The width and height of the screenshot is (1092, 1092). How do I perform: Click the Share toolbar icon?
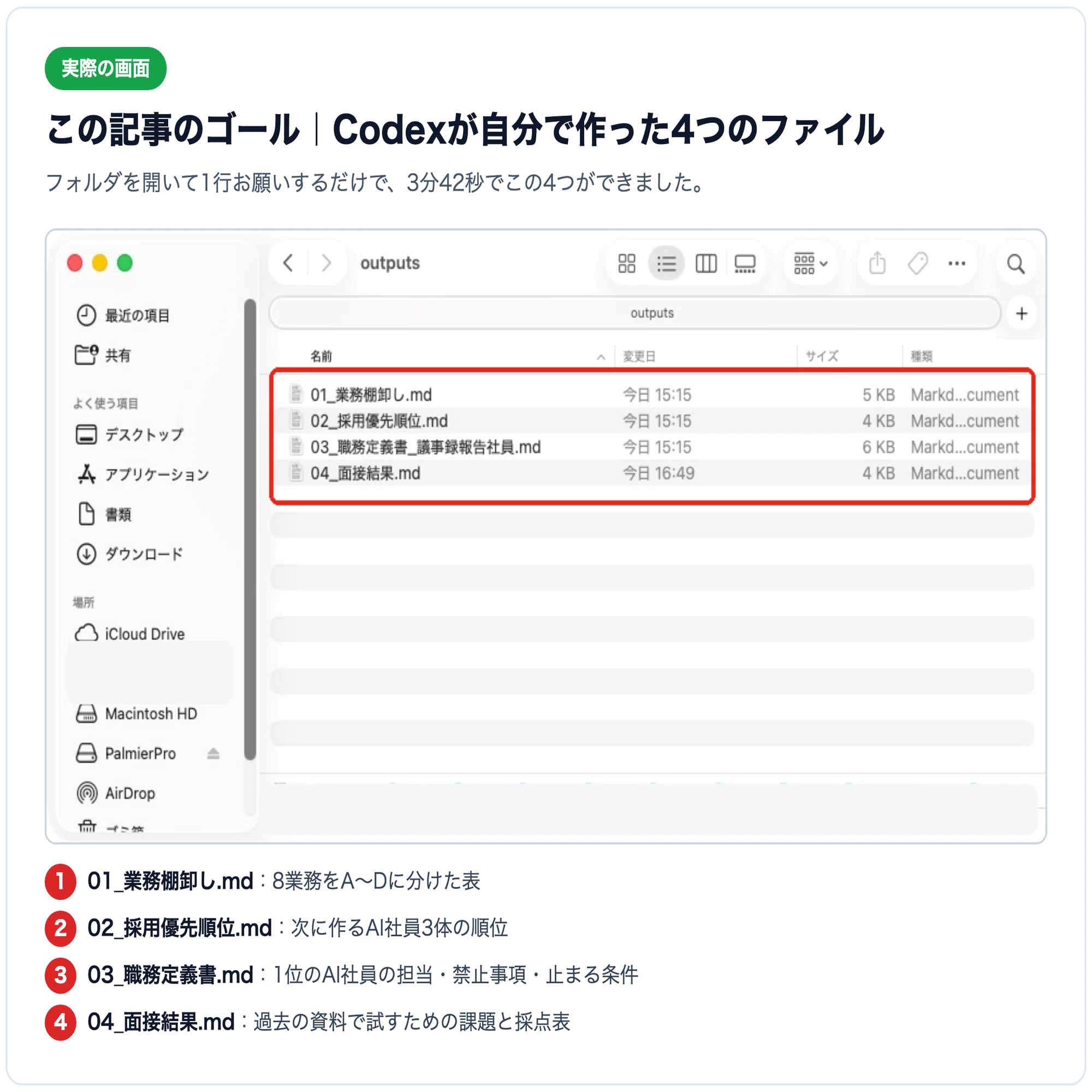tap(877, 263)
